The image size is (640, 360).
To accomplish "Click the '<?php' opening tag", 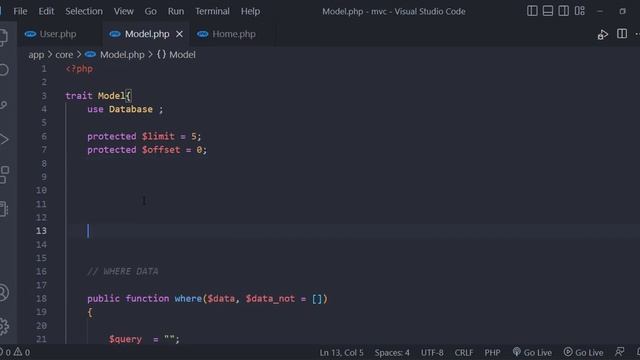I will (79, 69).
